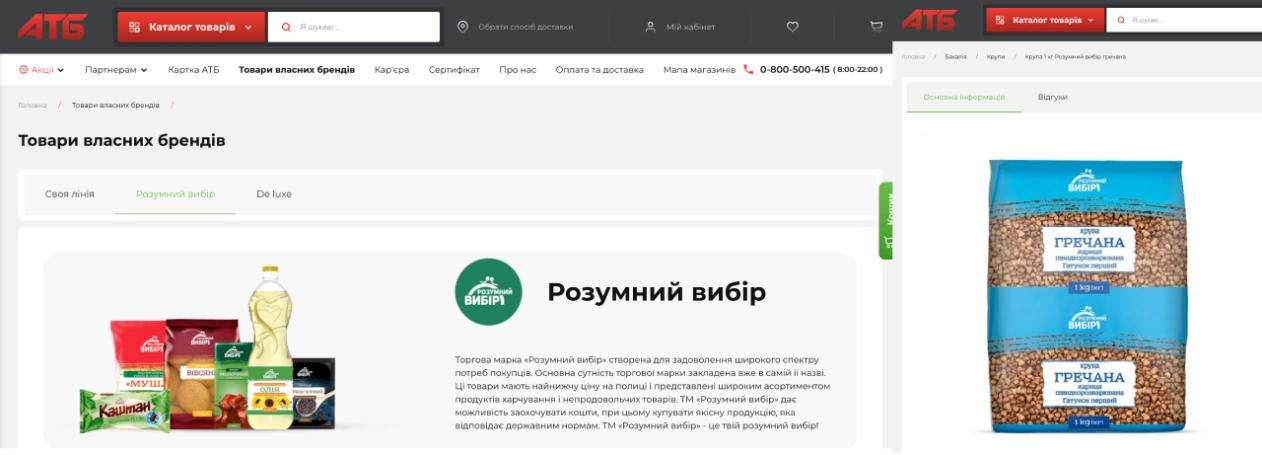This screenshot has width=1262, height=455.
Task: Open the Оплата та доставка menu item
Action: click(x=599, y=70)
